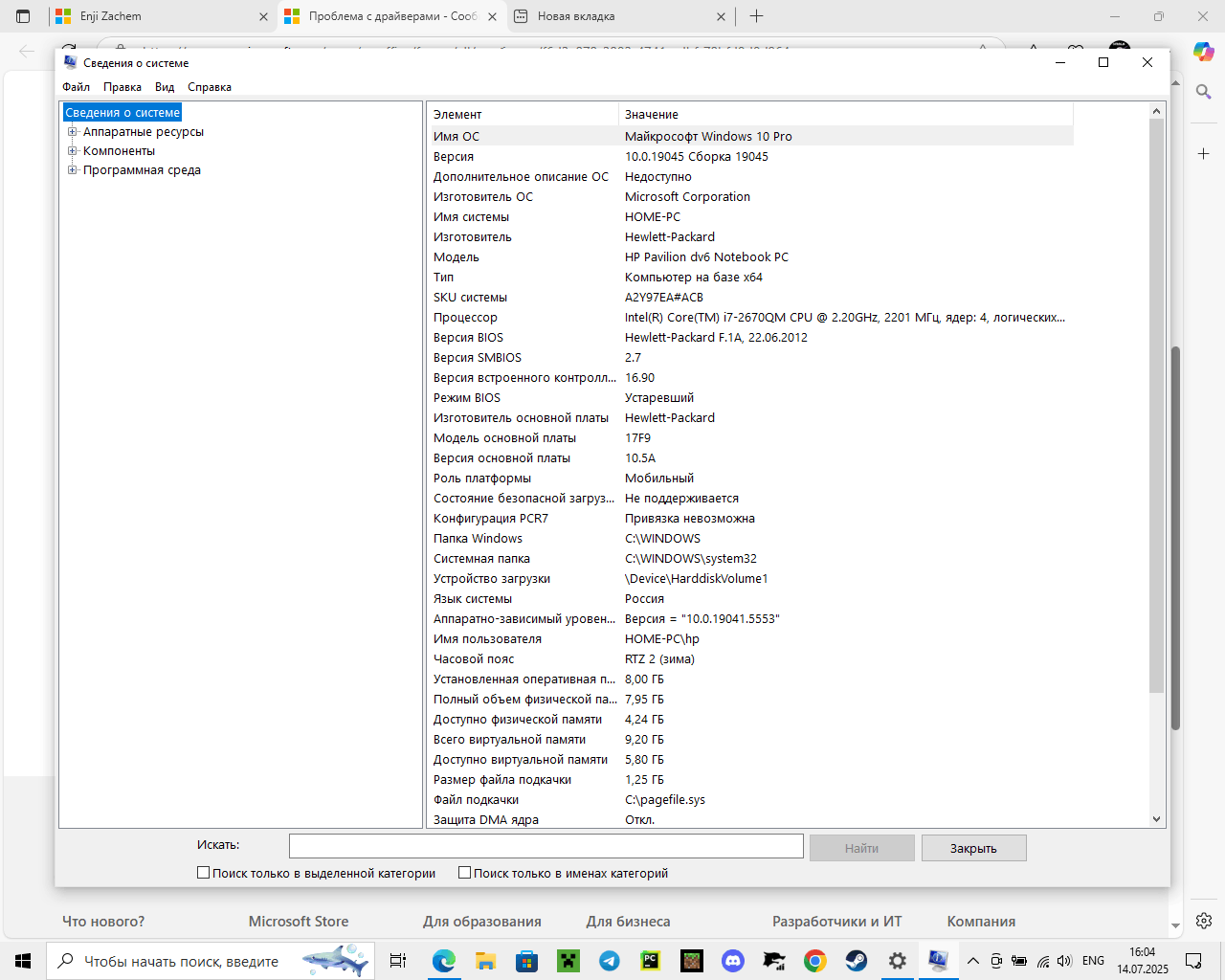Launch PyCharm from the taskbar
The height and width of the screenshot is (980, 1225).
(x=650, y=961)
